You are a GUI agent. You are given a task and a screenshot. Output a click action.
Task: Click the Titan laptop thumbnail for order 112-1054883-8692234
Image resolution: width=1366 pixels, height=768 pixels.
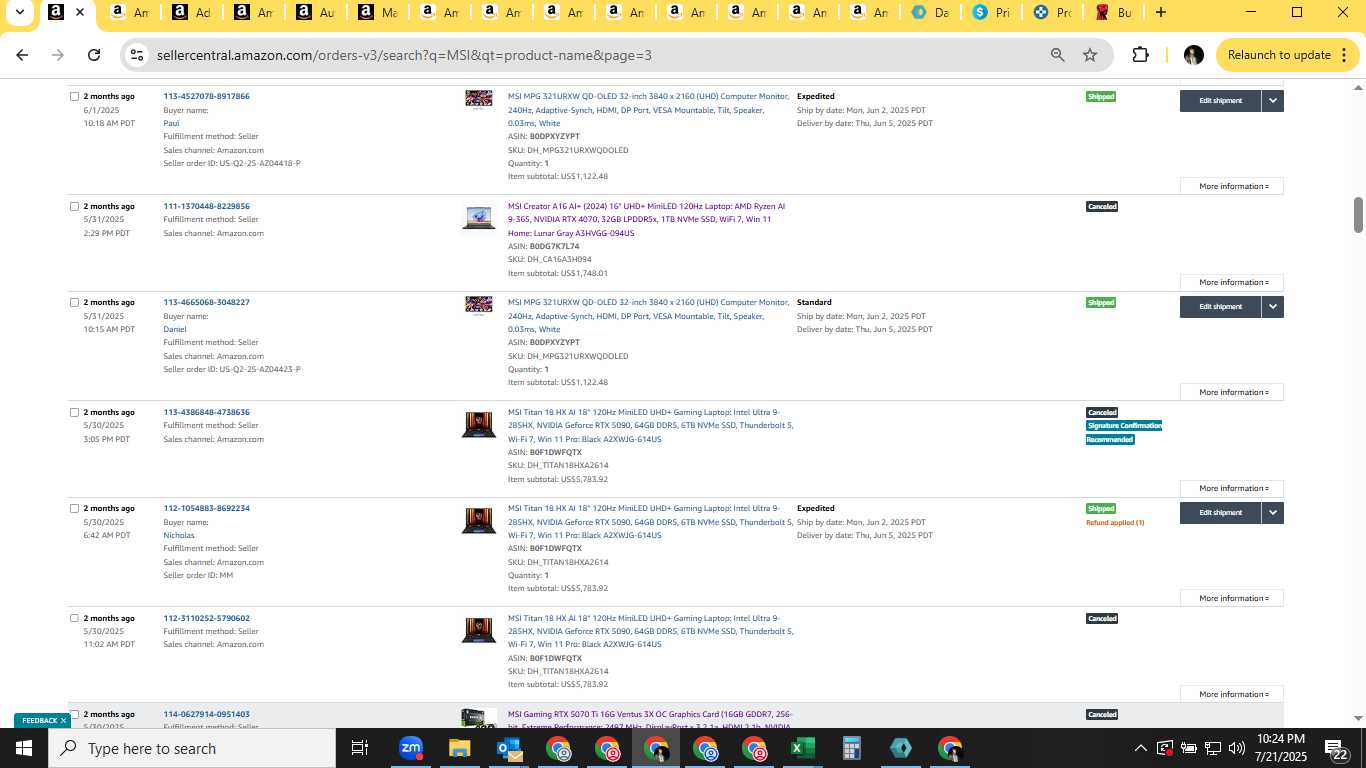click(x=479, y=521)
